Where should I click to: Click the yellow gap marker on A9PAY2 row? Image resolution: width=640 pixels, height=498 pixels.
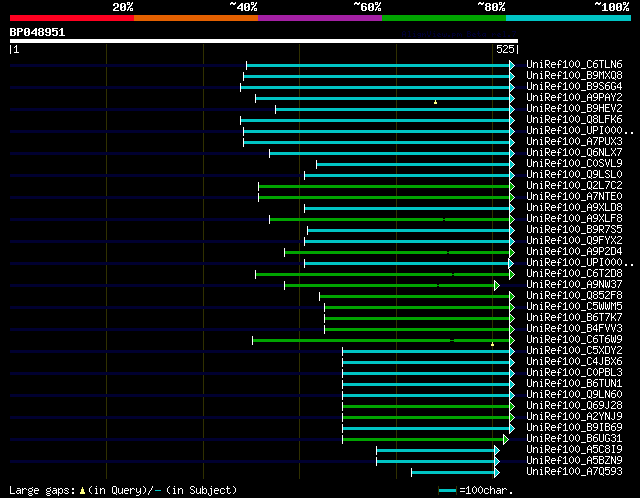pyautogui.click(x=436, y=102)
